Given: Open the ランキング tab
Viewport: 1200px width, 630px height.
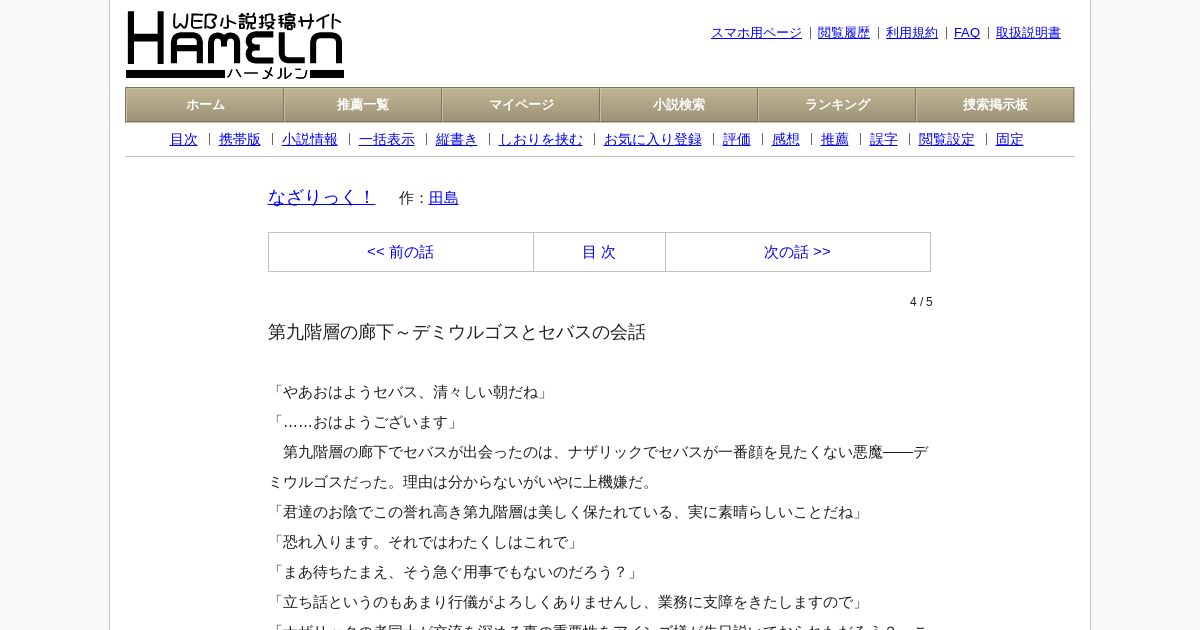Looking at the screenshot, I should 837,105.
